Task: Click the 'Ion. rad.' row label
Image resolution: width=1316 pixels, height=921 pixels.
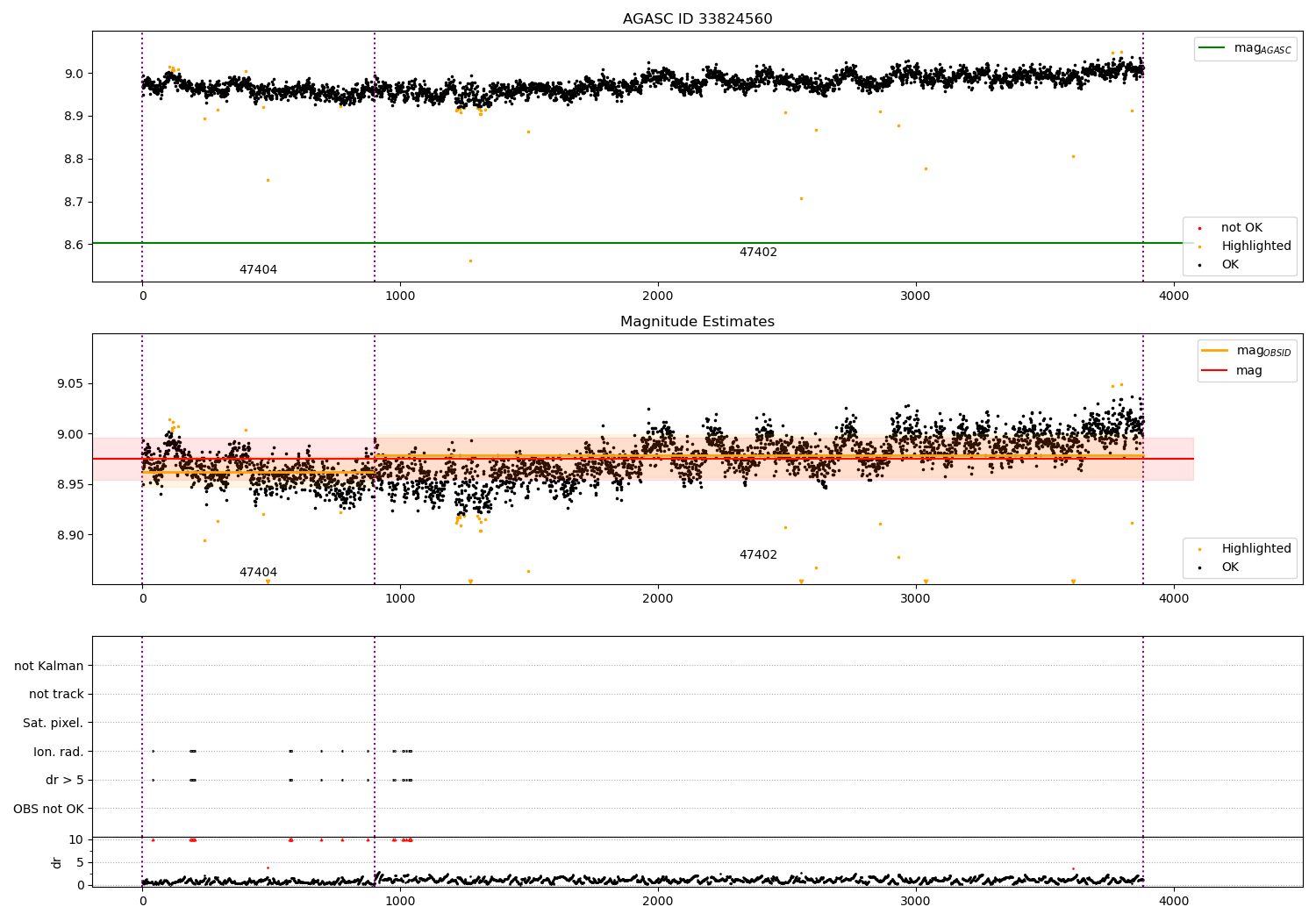Action: (x=59, y=752)
